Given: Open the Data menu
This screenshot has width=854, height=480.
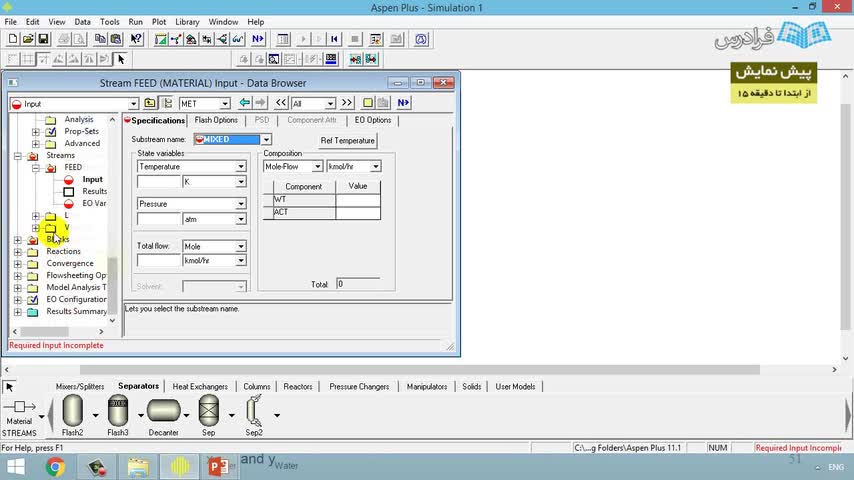Looking at the screenshot, I should pos(82,22).
